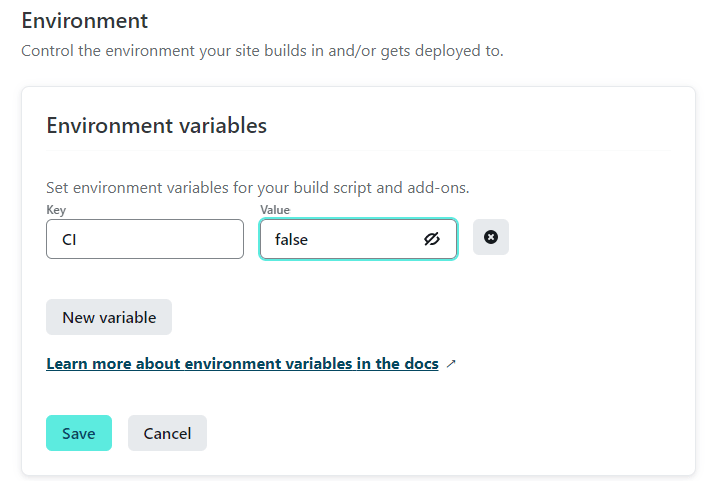Cancel editing environment variables

click(x=167, y=433)
